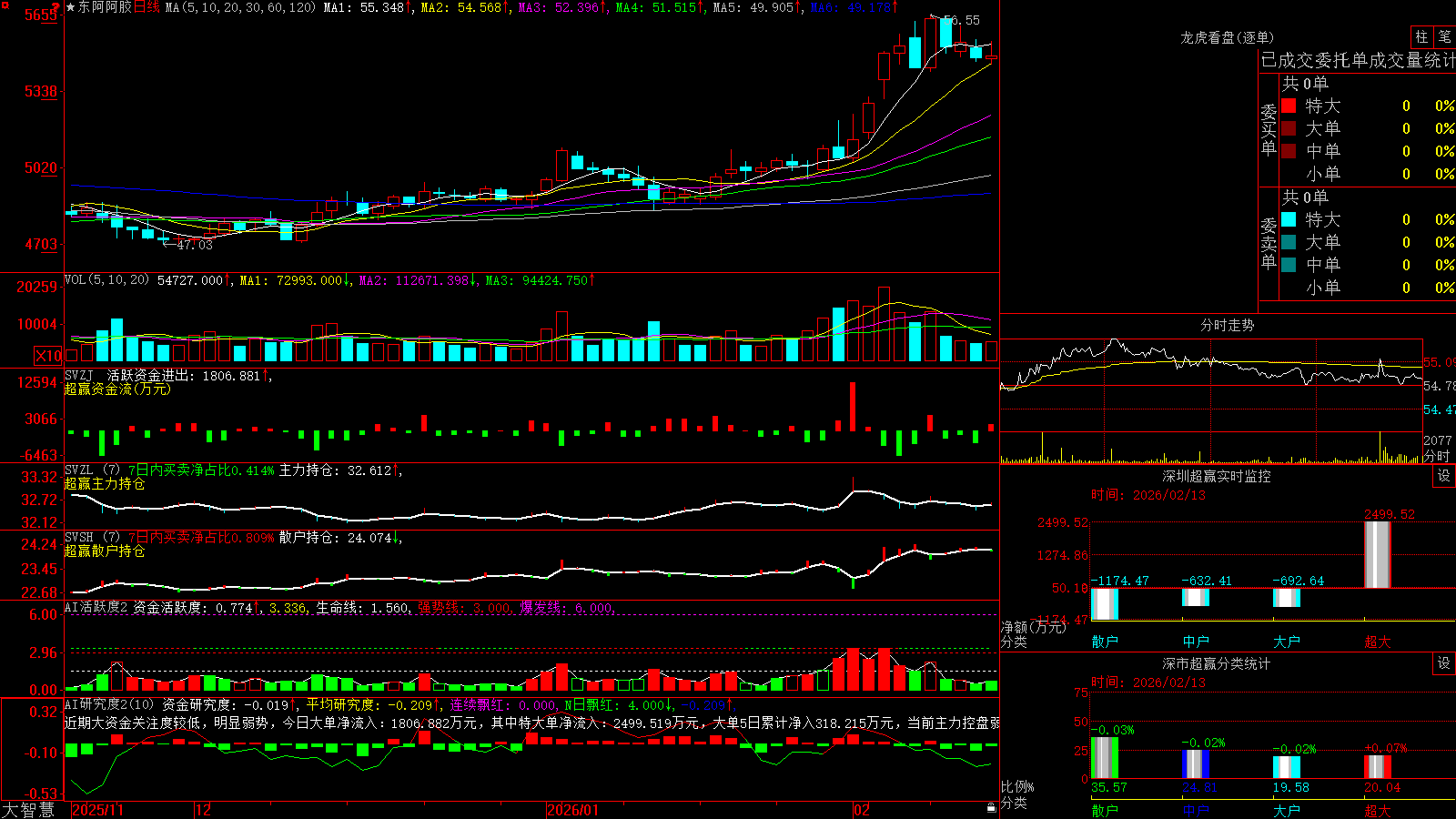Click the 深市超赢分类统计 panel title
The height and width of the screenshot is (819, 1456).
[1217, 663]
